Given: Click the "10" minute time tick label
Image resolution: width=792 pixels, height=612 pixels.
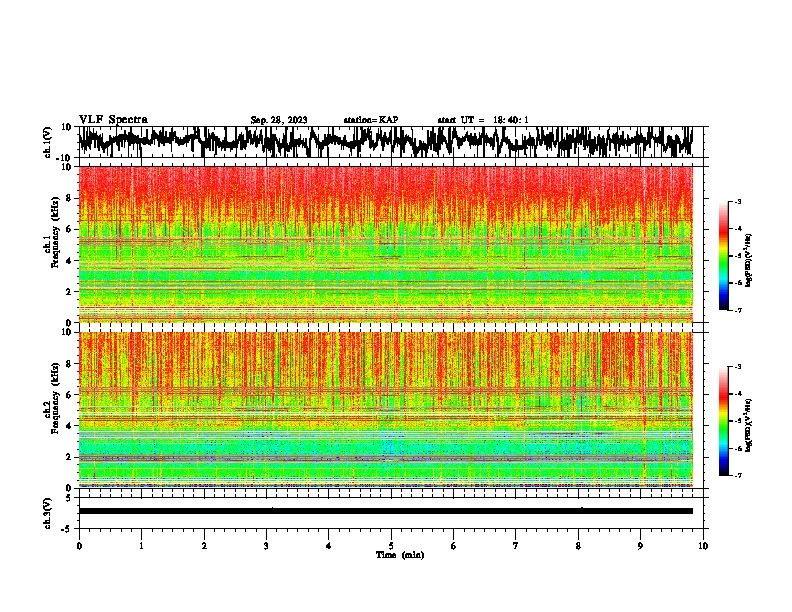Looking at the screenshot, I should (703, 546).
